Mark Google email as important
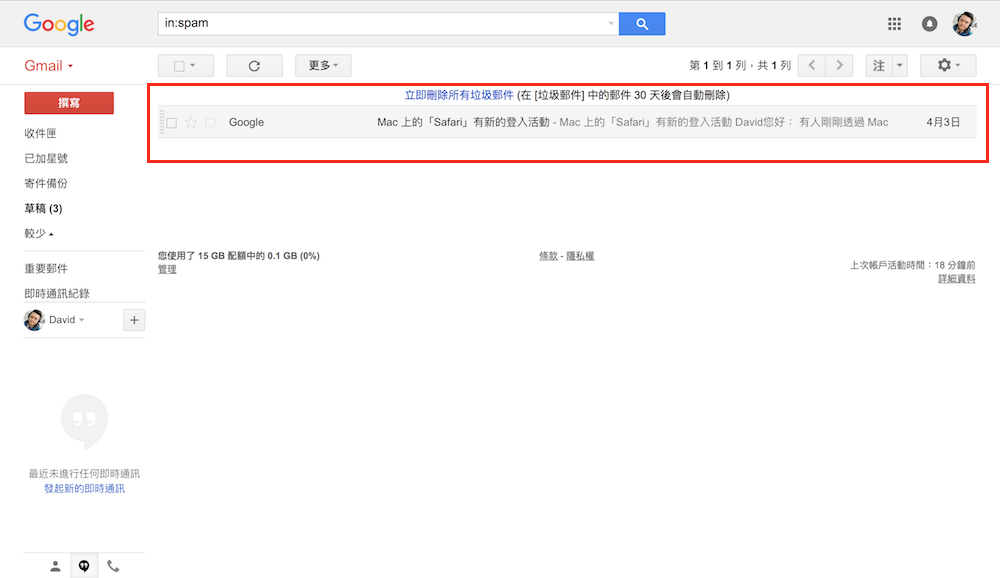This screenshot has width=1000, height=578. coord(210,122)
